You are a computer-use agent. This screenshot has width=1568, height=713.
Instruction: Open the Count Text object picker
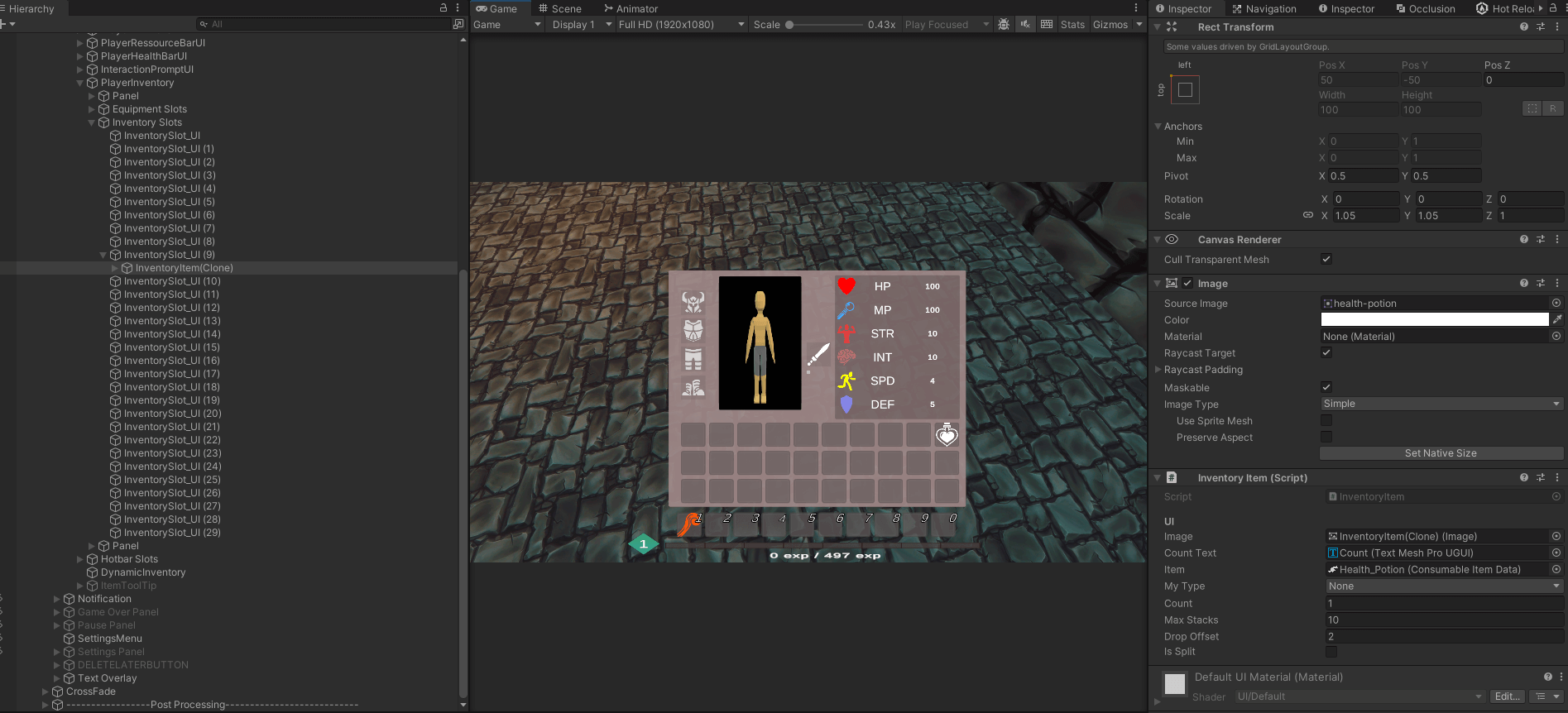click(1556, 553)
